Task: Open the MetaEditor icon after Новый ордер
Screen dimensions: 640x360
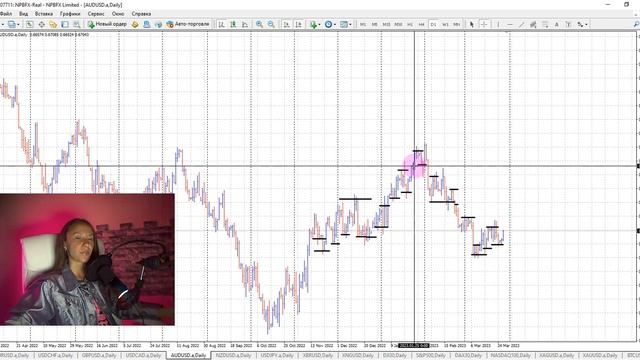Action: click(135, 24)
